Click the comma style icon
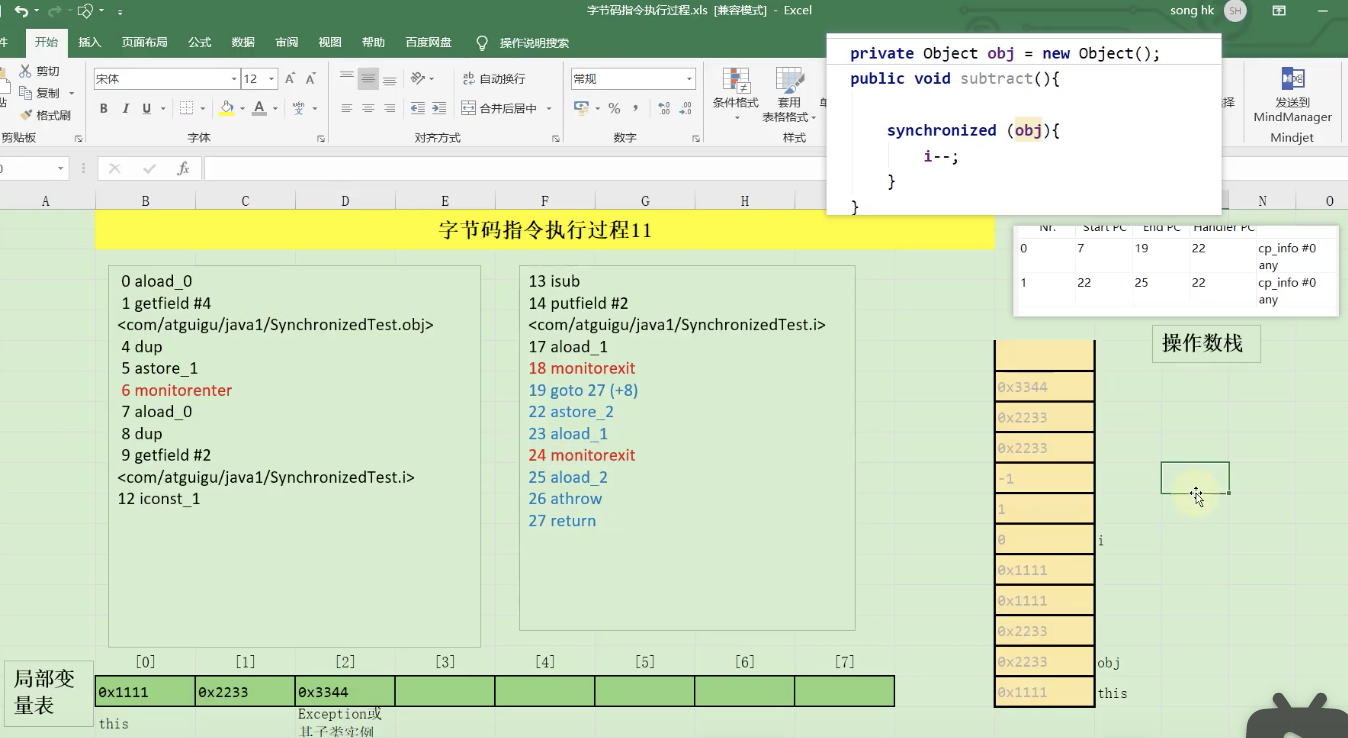The height and width of the screenshot is (738, 1348). tap(634, 108)
